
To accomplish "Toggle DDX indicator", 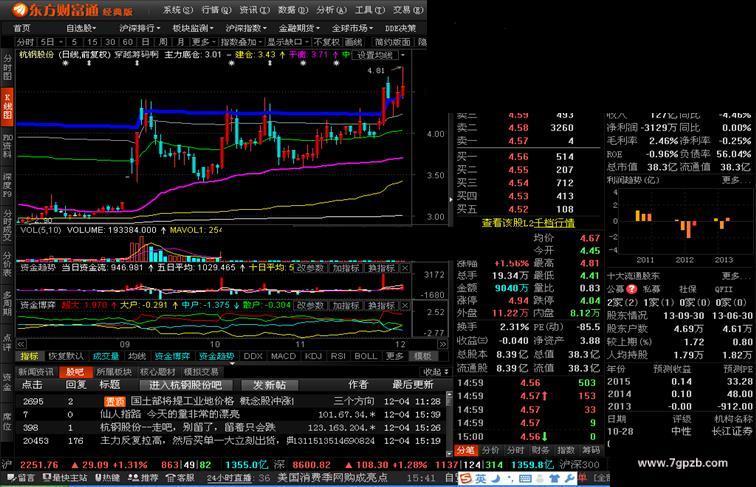I will click(253, 356).
